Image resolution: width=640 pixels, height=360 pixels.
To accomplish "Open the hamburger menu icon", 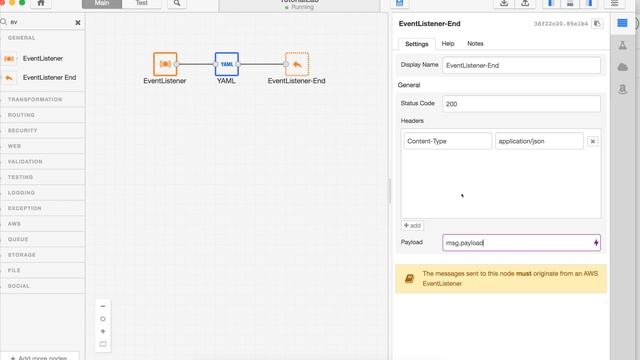I will [614, 3].
